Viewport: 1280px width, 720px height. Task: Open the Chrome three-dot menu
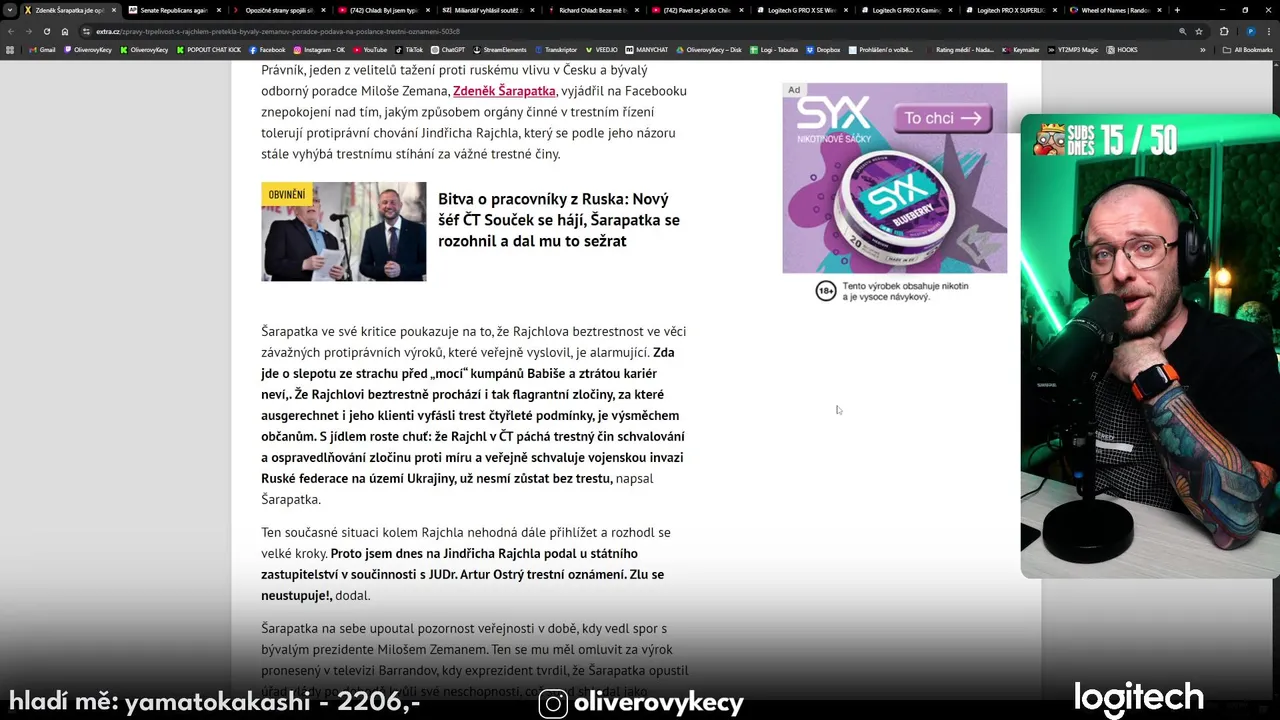[1269, 31]
